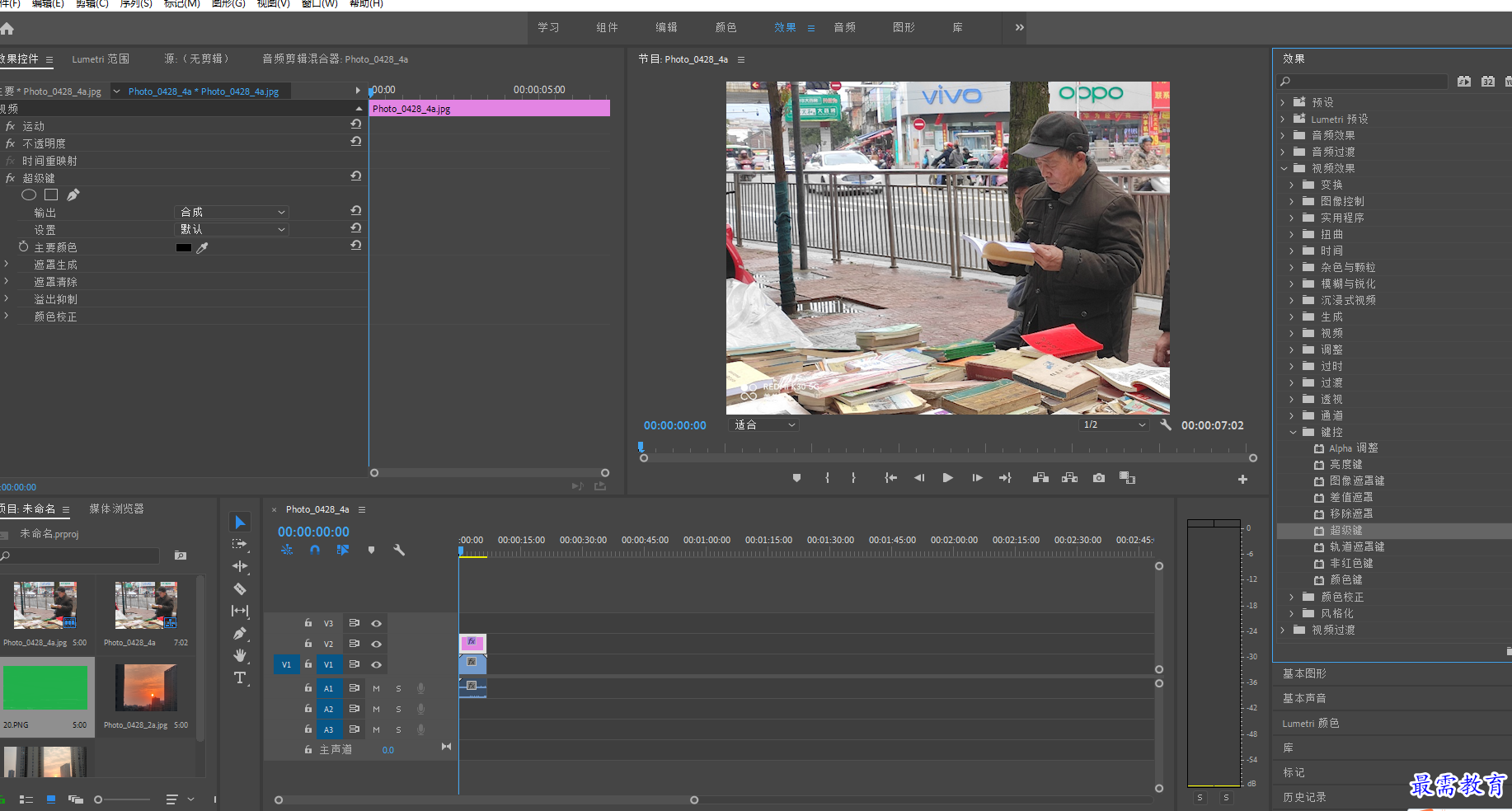1512x811 pixels.
Task: Add marker in program monitor
Action: pyautogui.click(x=796, y=478)
